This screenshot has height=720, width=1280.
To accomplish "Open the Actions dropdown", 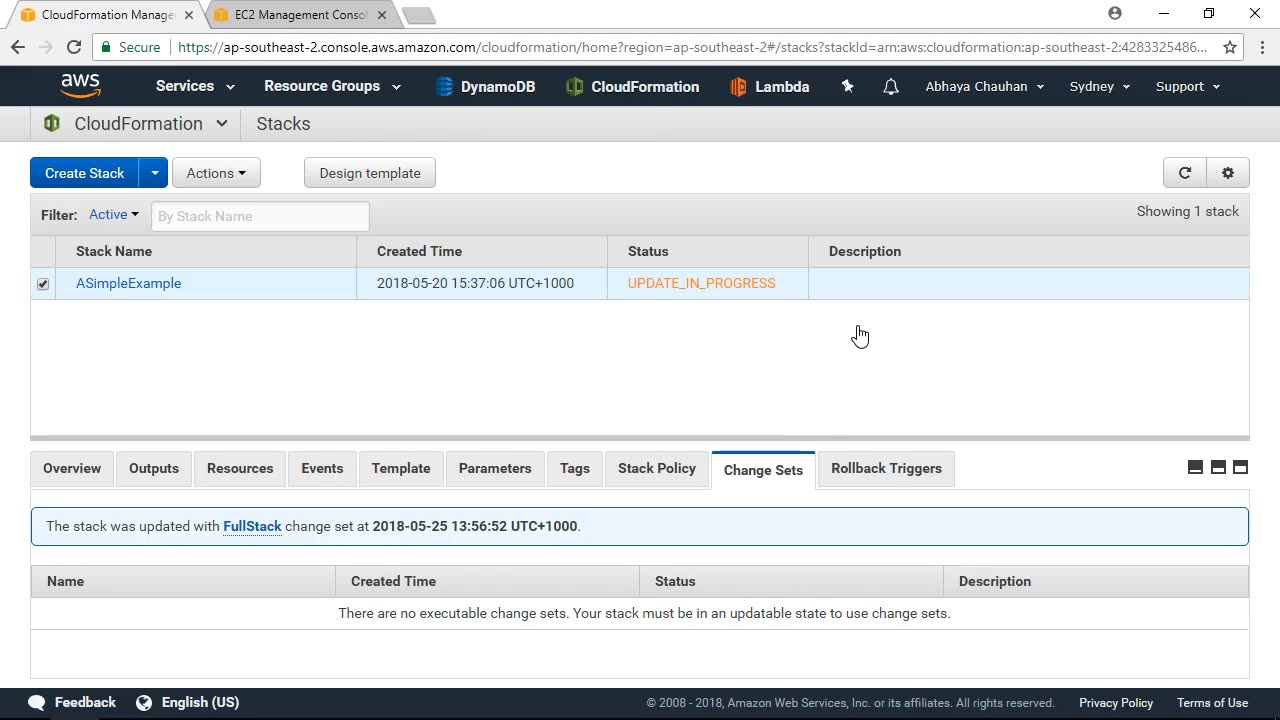I will (x=216, y=173).
